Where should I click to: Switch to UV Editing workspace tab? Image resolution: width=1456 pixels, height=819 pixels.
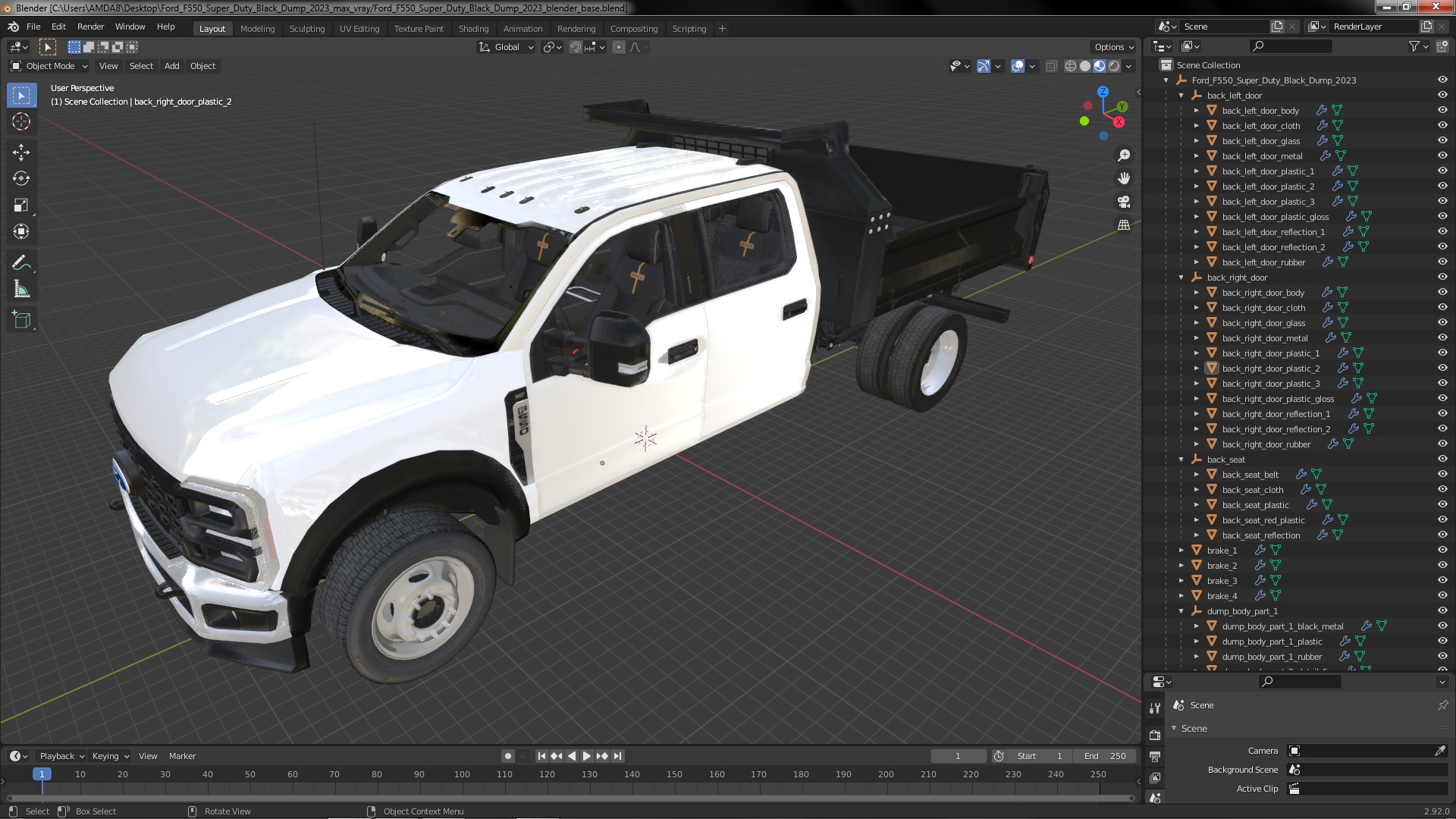pos(359,29)
